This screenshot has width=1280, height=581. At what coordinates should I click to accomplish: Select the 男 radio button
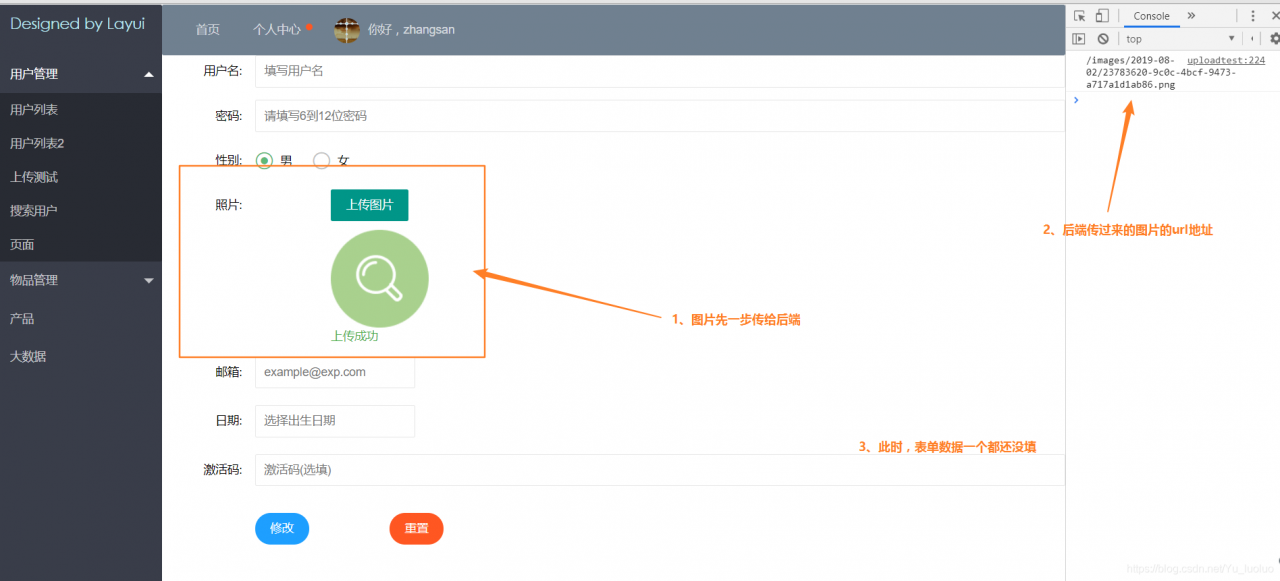pyautogui.click(x=264, y=160)
